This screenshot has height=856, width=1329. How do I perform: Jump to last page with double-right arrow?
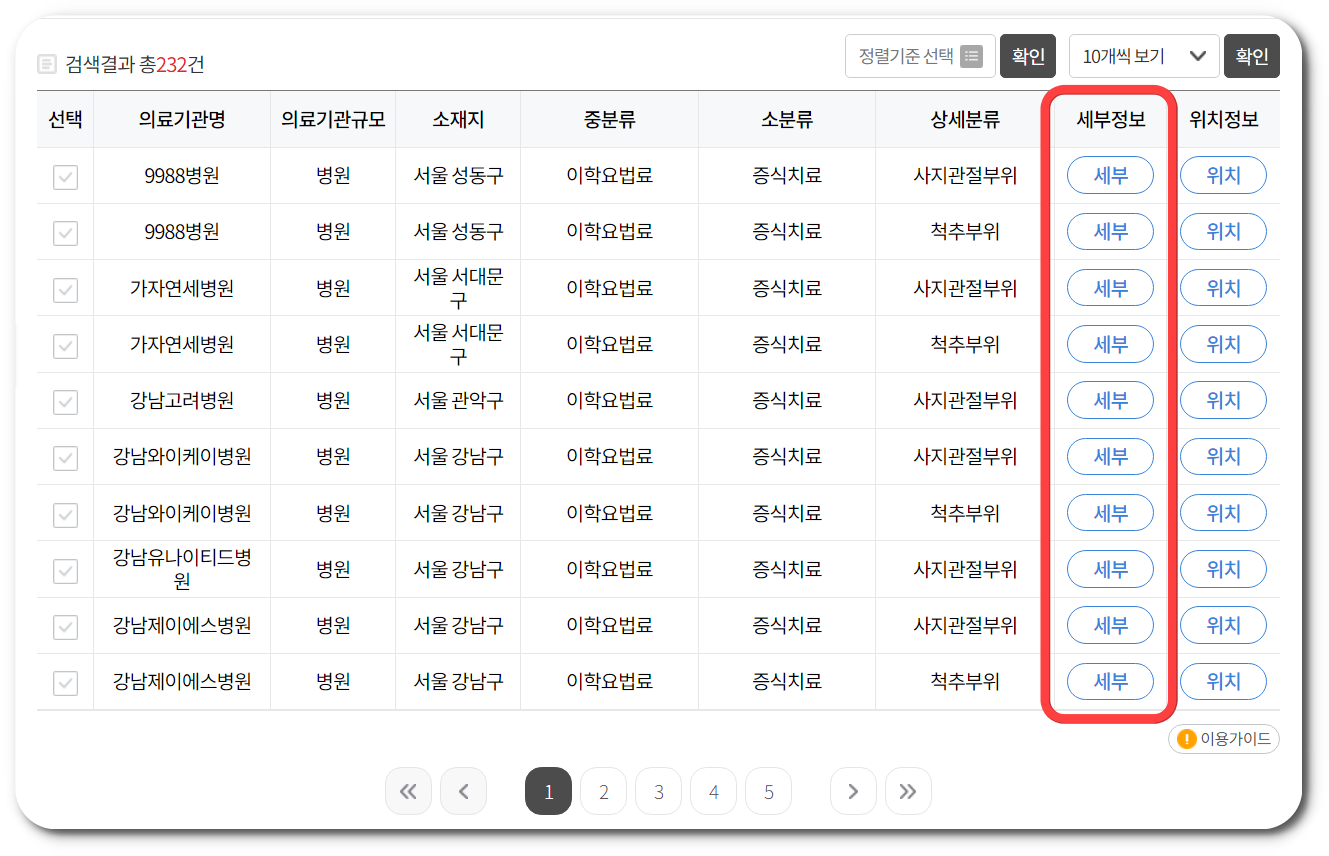908,791
